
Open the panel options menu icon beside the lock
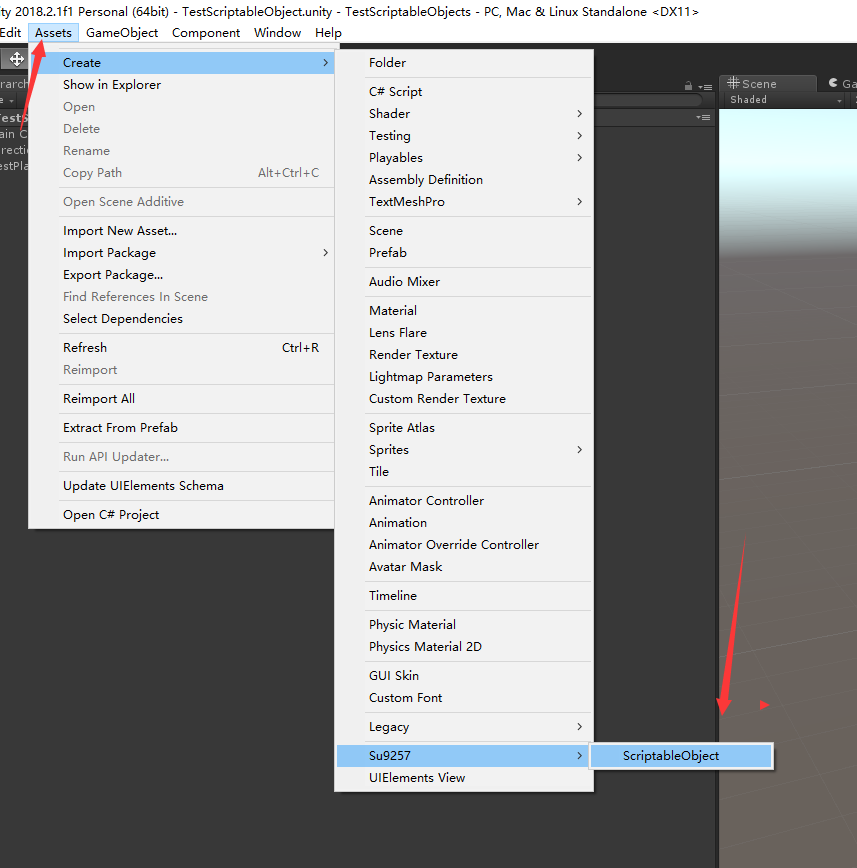point(705,87)
